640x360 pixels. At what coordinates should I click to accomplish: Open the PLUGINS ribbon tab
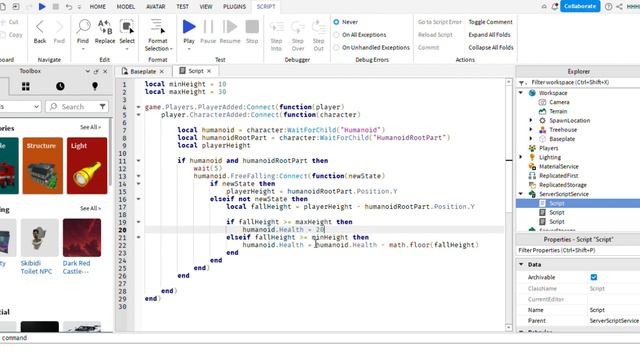234,7
